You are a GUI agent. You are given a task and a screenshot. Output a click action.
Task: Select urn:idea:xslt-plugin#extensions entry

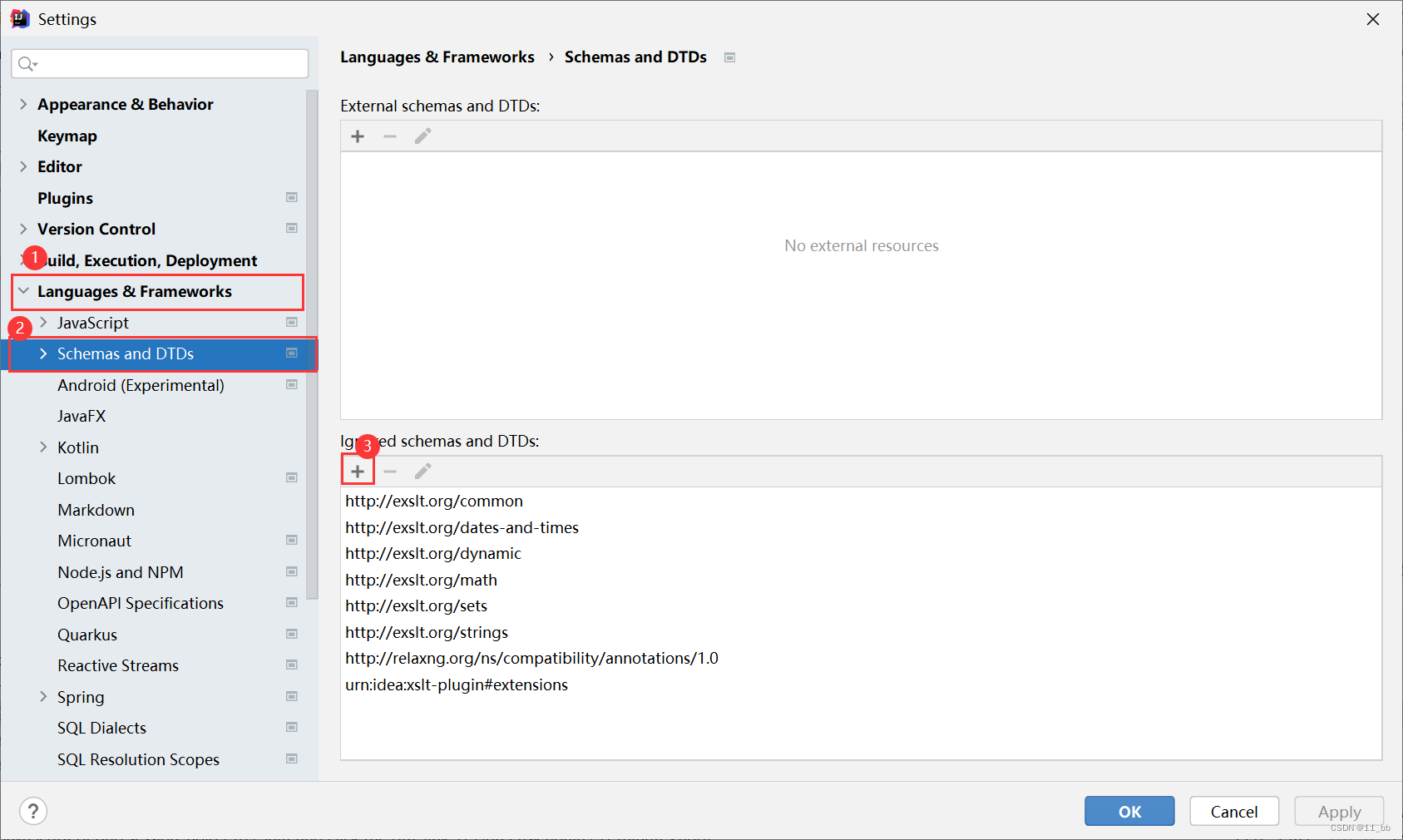pos(457,684)
